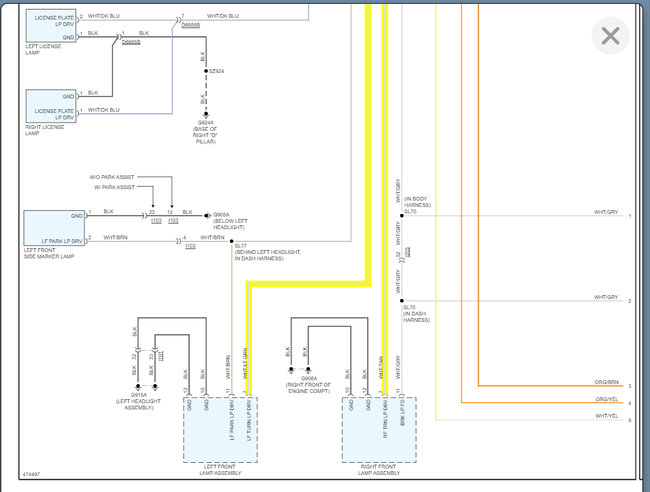Viewport: 650px width, 492px height.
Task: Click the LEFT LICENSE LAMP label
Action: [x=43, y=49]
